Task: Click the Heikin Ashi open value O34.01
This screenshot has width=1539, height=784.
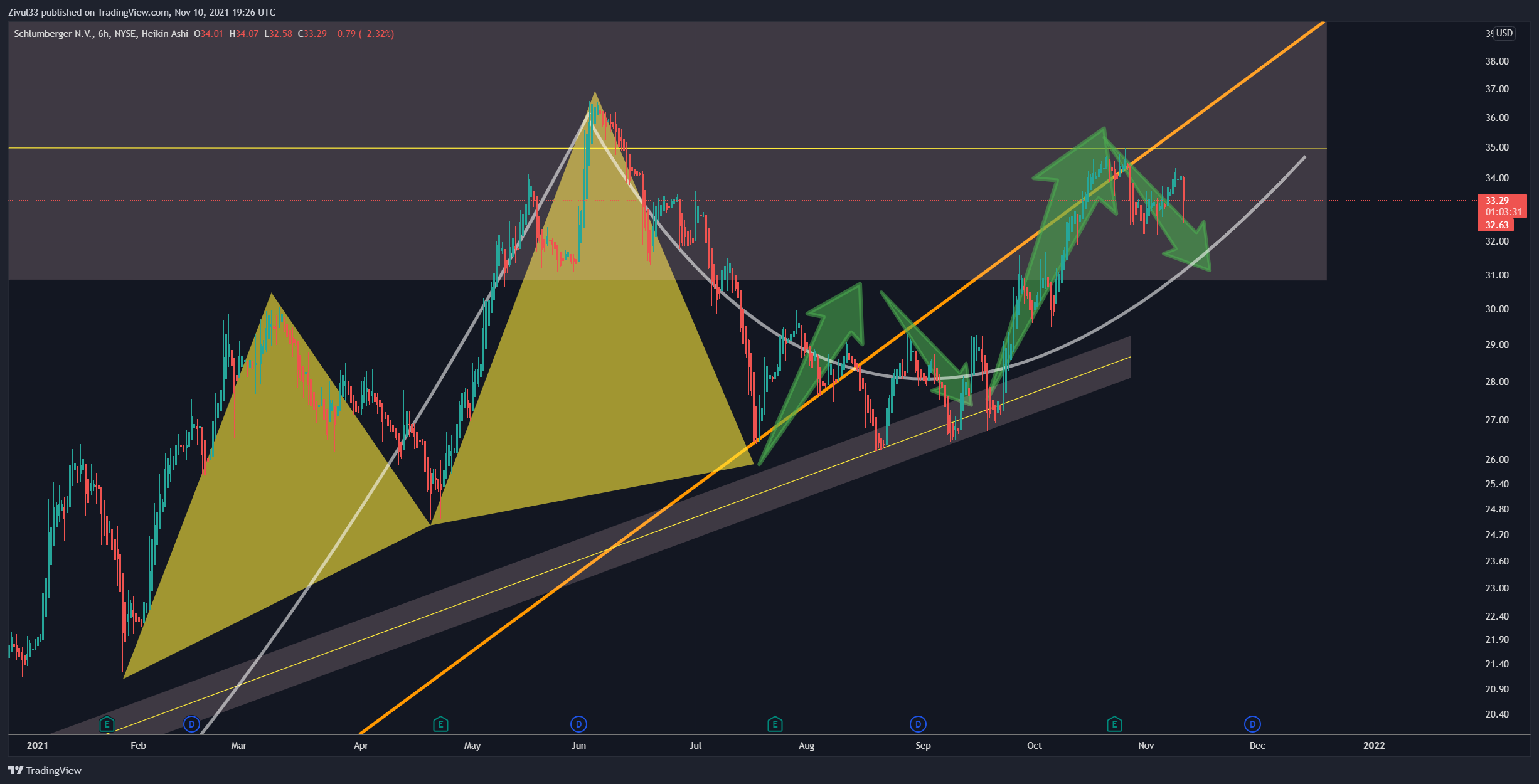Action: pos(208,34)
